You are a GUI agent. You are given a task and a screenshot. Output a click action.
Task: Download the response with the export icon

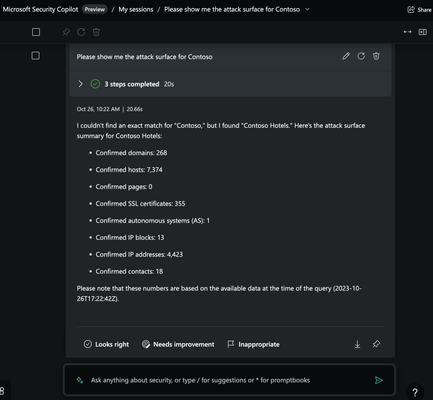pos(357,344)
